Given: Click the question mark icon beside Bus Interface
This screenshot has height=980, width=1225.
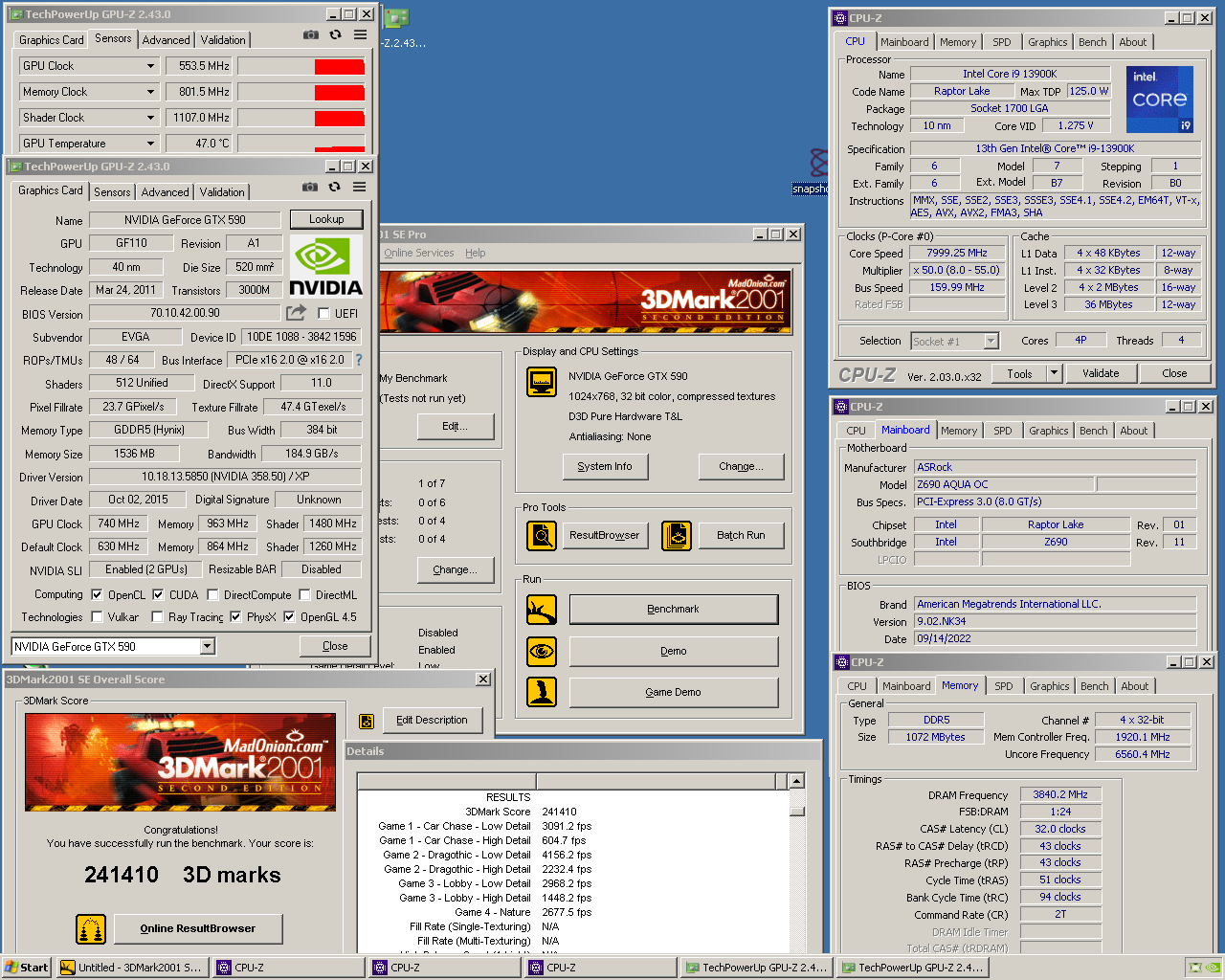Looking at the screenshot, I should (x=359, y=360).
